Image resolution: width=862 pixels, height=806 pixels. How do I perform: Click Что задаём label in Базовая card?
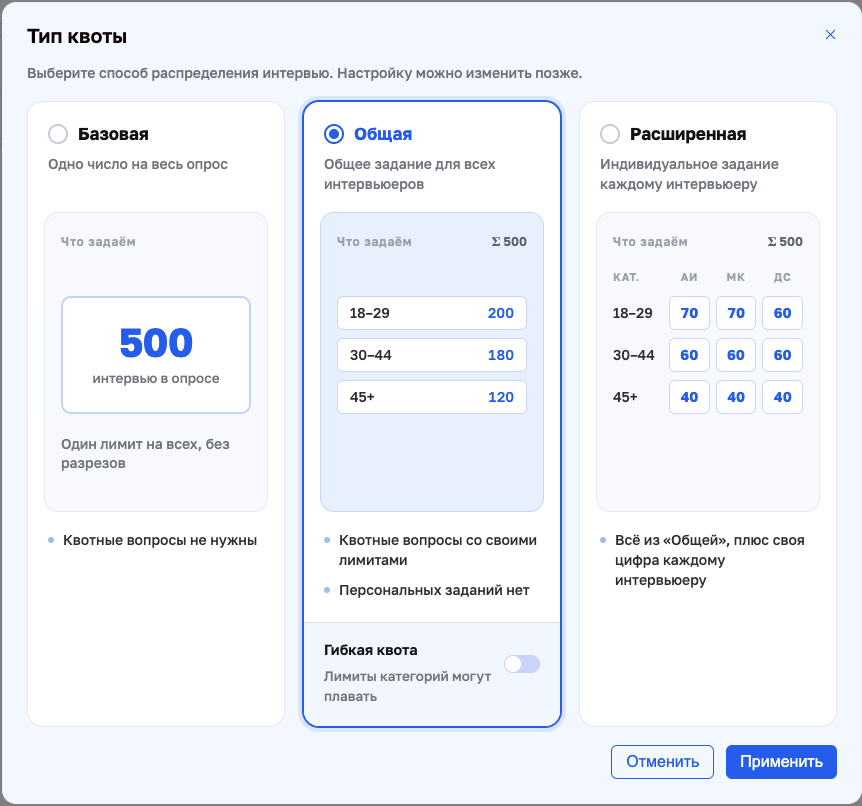(x=98, y=241)
